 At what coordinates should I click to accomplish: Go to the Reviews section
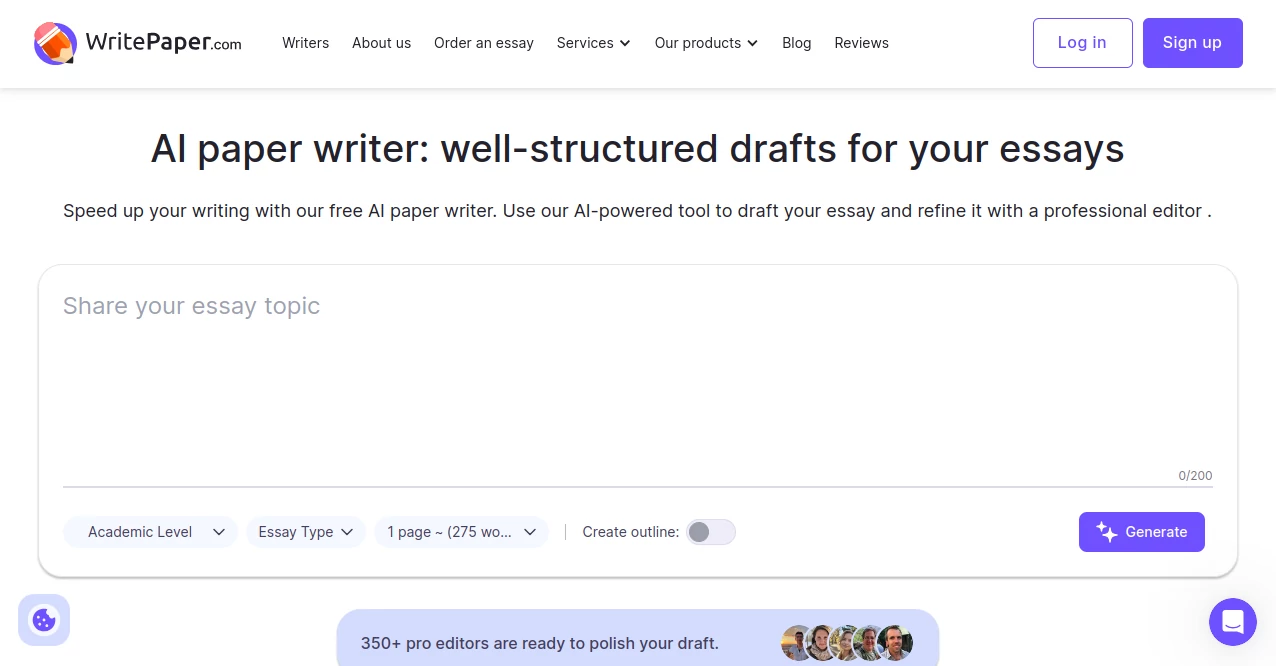pyautogui.click(x=861, y=43)
